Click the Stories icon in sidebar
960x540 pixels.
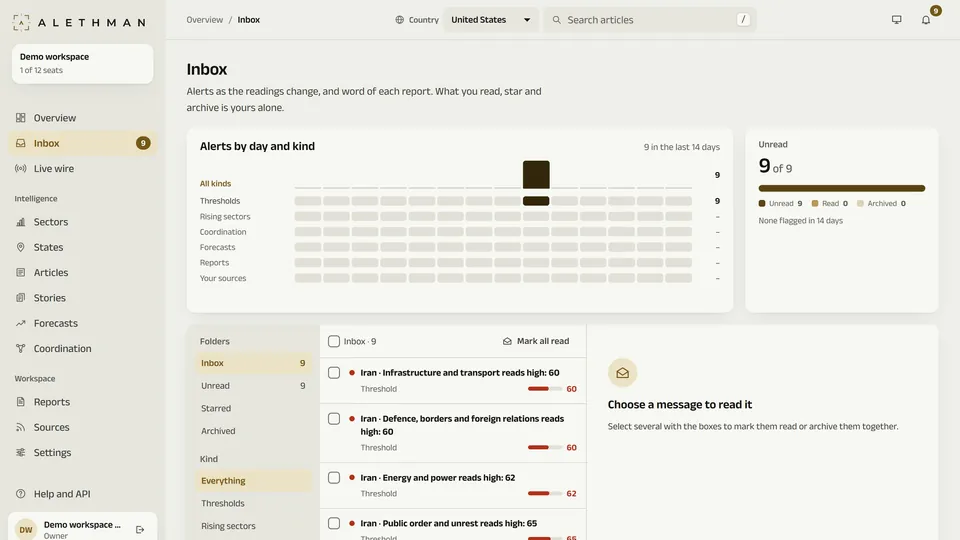coord(21,298)
